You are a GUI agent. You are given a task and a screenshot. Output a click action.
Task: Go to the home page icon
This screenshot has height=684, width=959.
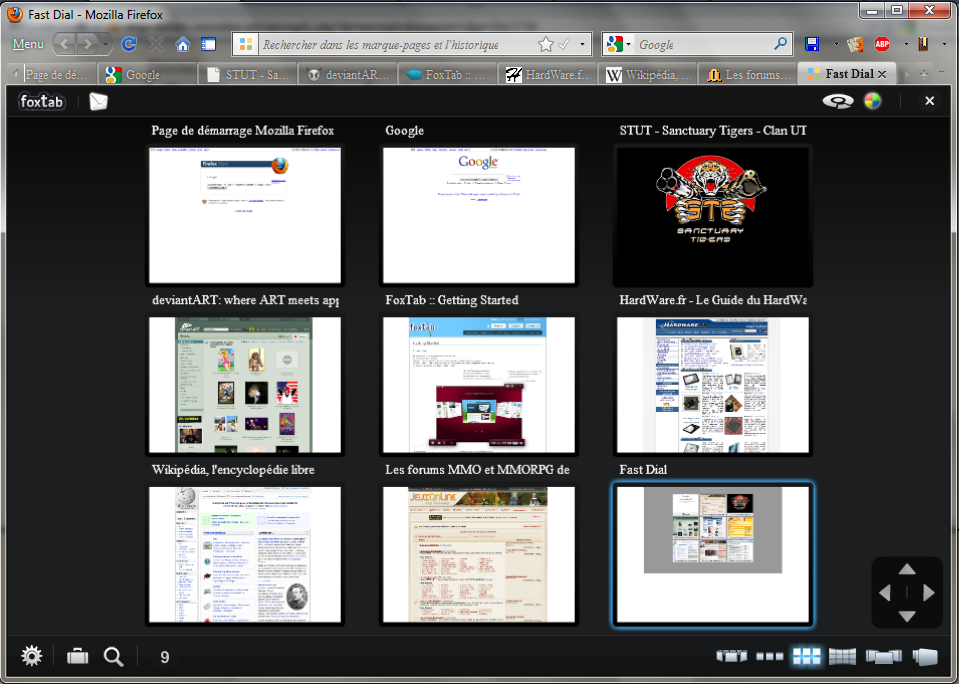[x=182, y=44]
